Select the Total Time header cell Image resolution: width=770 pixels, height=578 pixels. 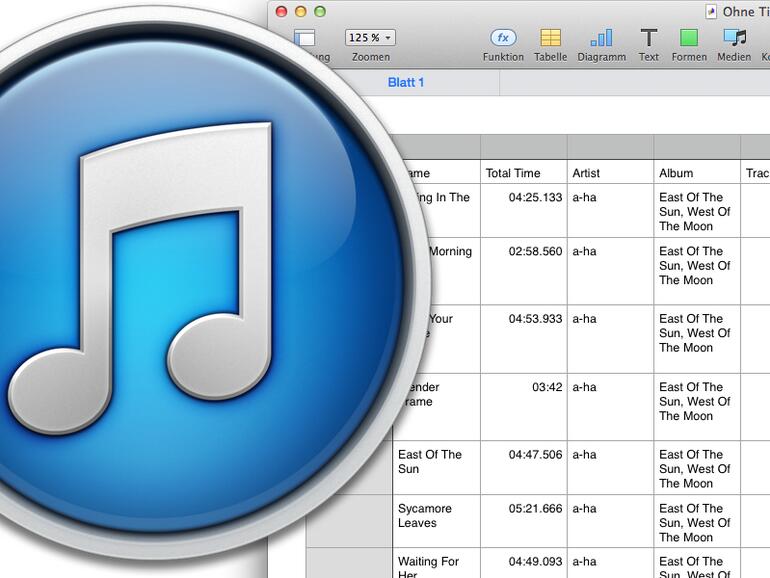524,172
